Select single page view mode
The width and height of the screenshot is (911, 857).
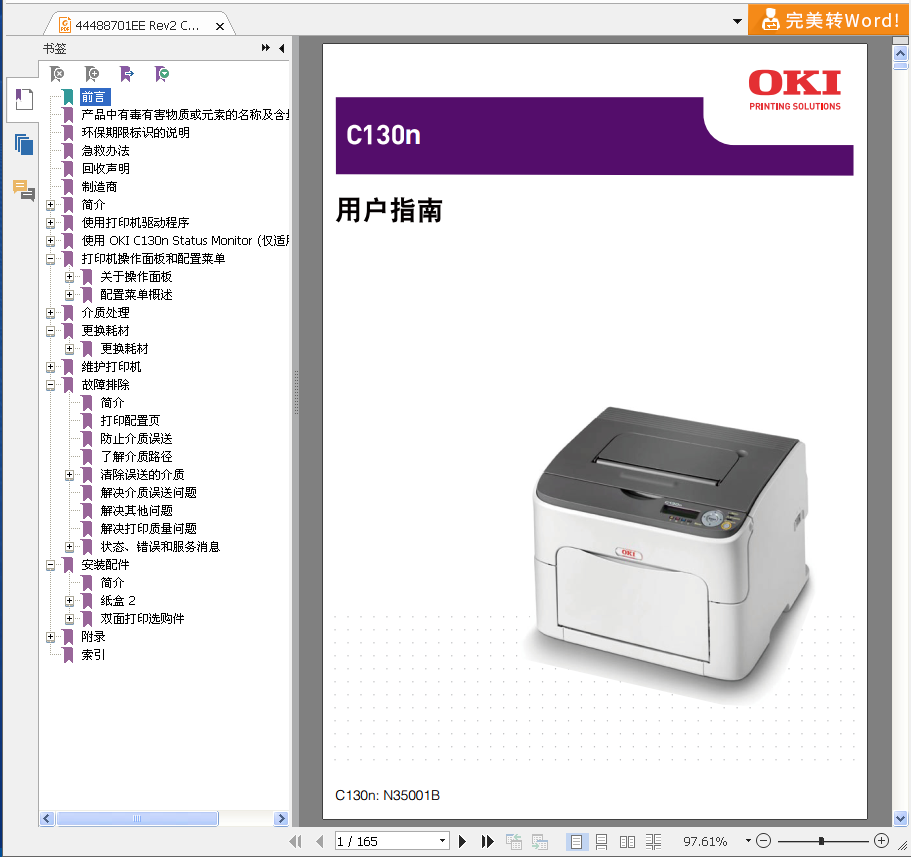click(x=576, y=841)
